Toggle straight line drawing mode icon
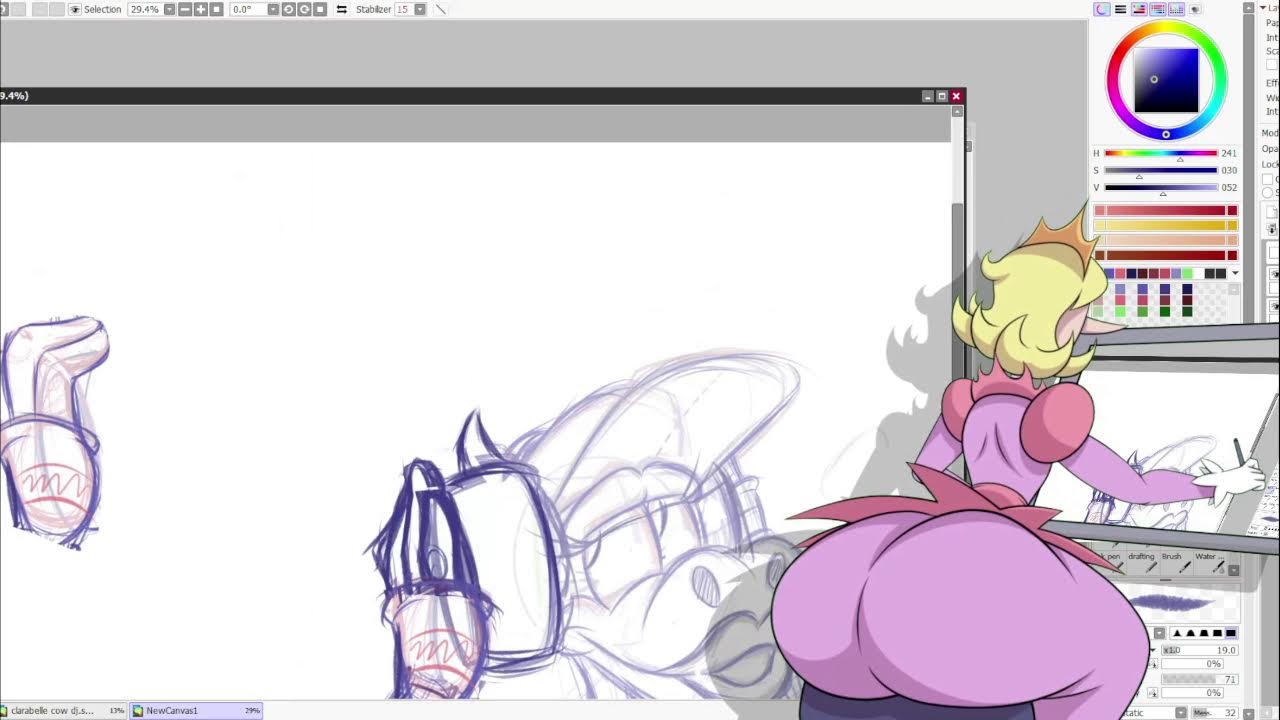The height and width of the screenshot is (720, 1280). 441,9
